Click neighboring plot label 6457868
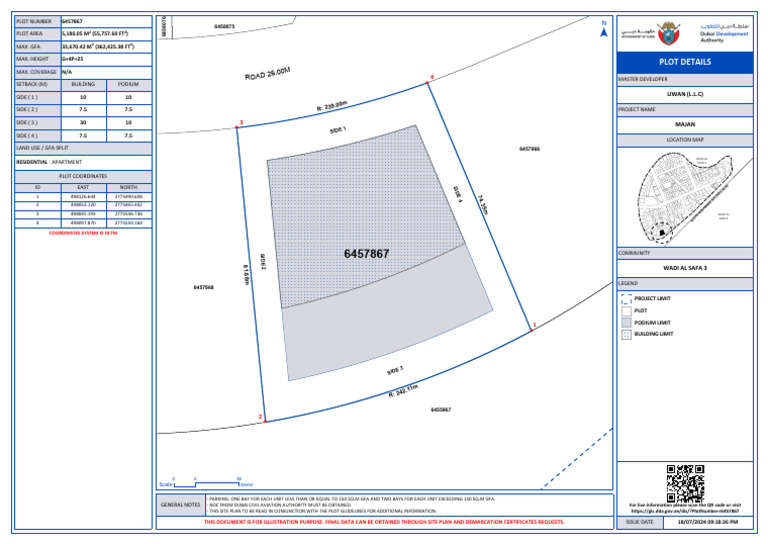The height and width of the screenshot is (544, 768). pyautogui.click(x=203, y=287)
